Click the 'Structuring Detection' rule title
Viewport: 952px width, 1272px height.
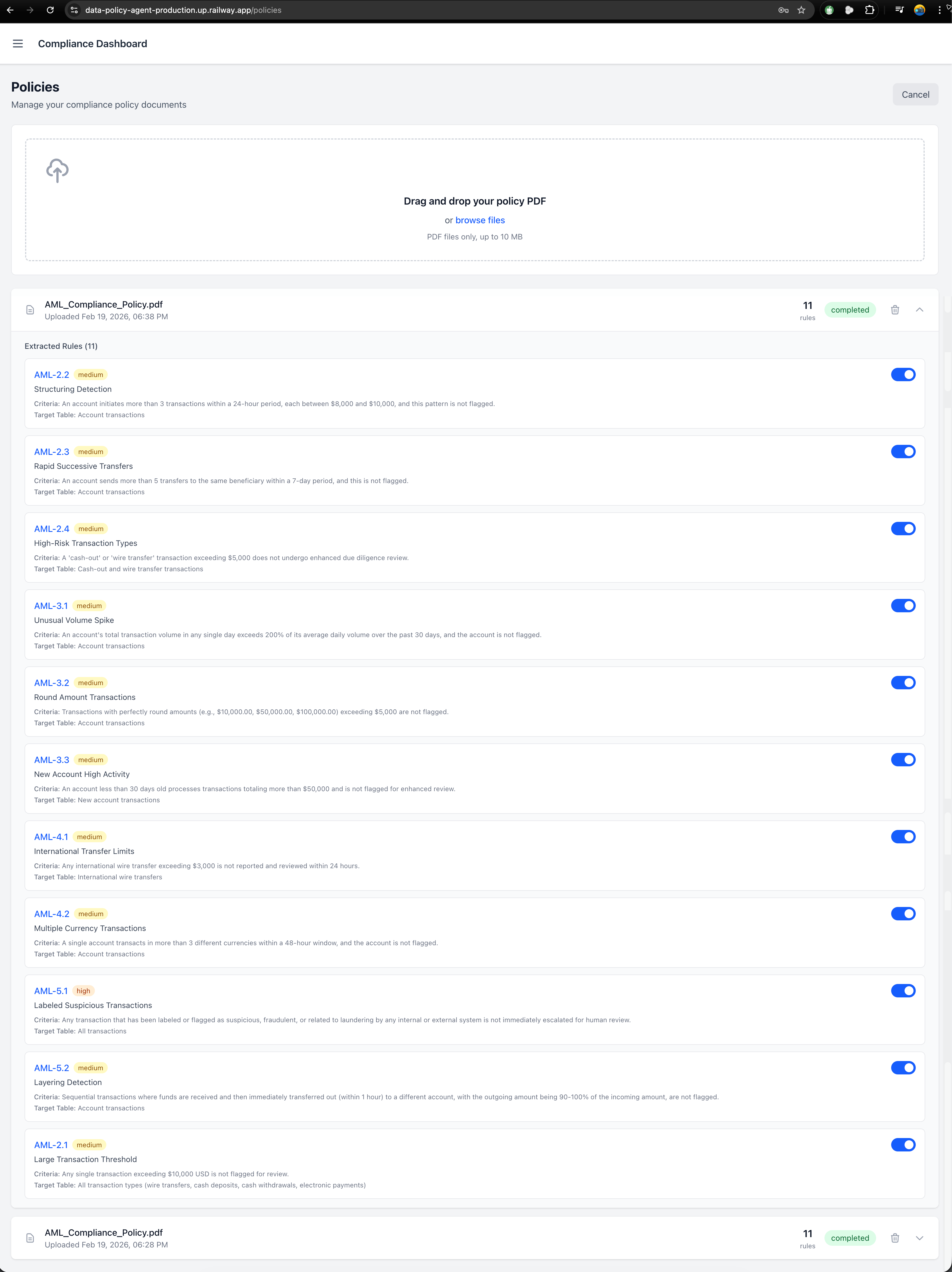(x=73, y=389)
